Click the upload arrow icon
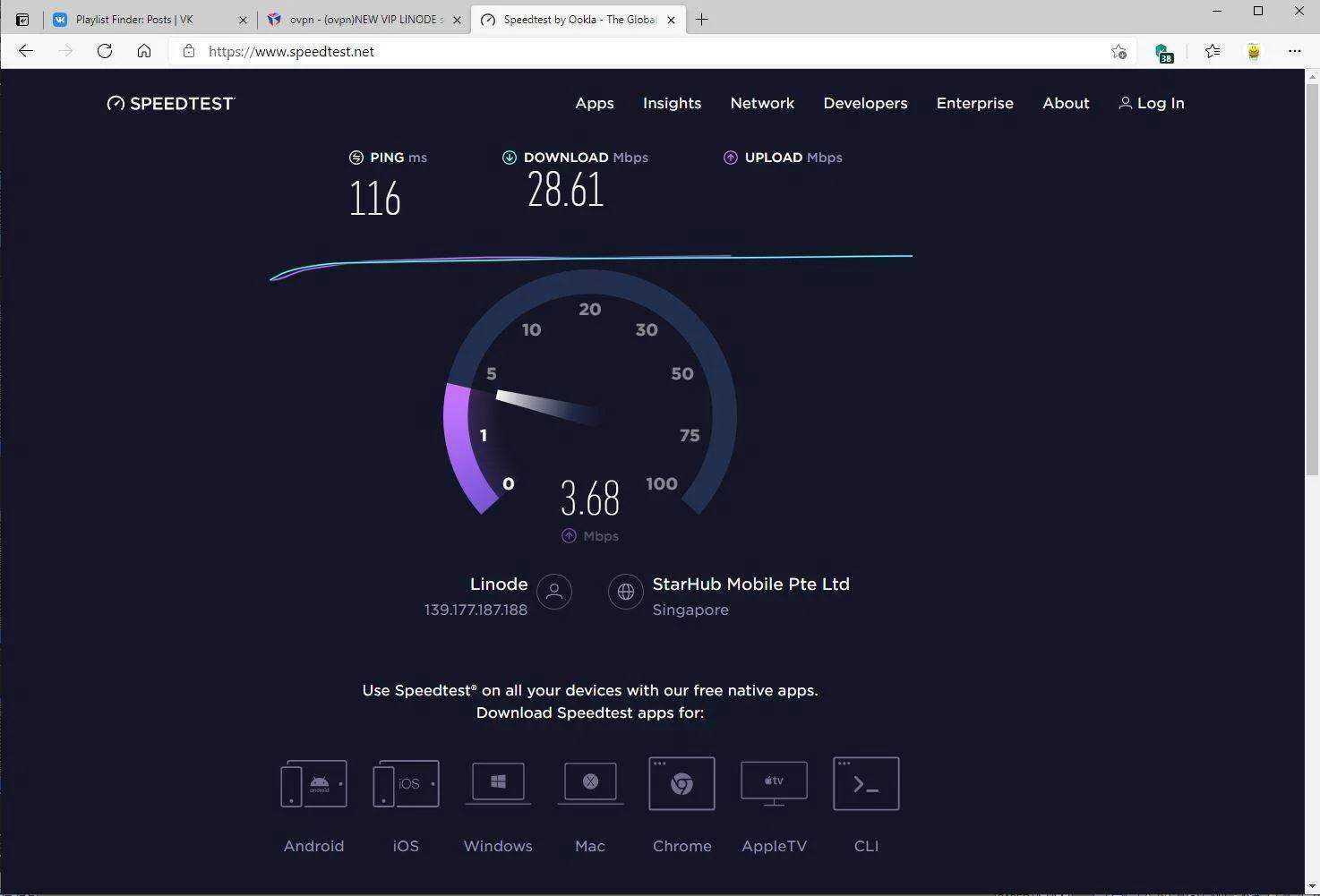1320x896 pixels. click(731, 158)
